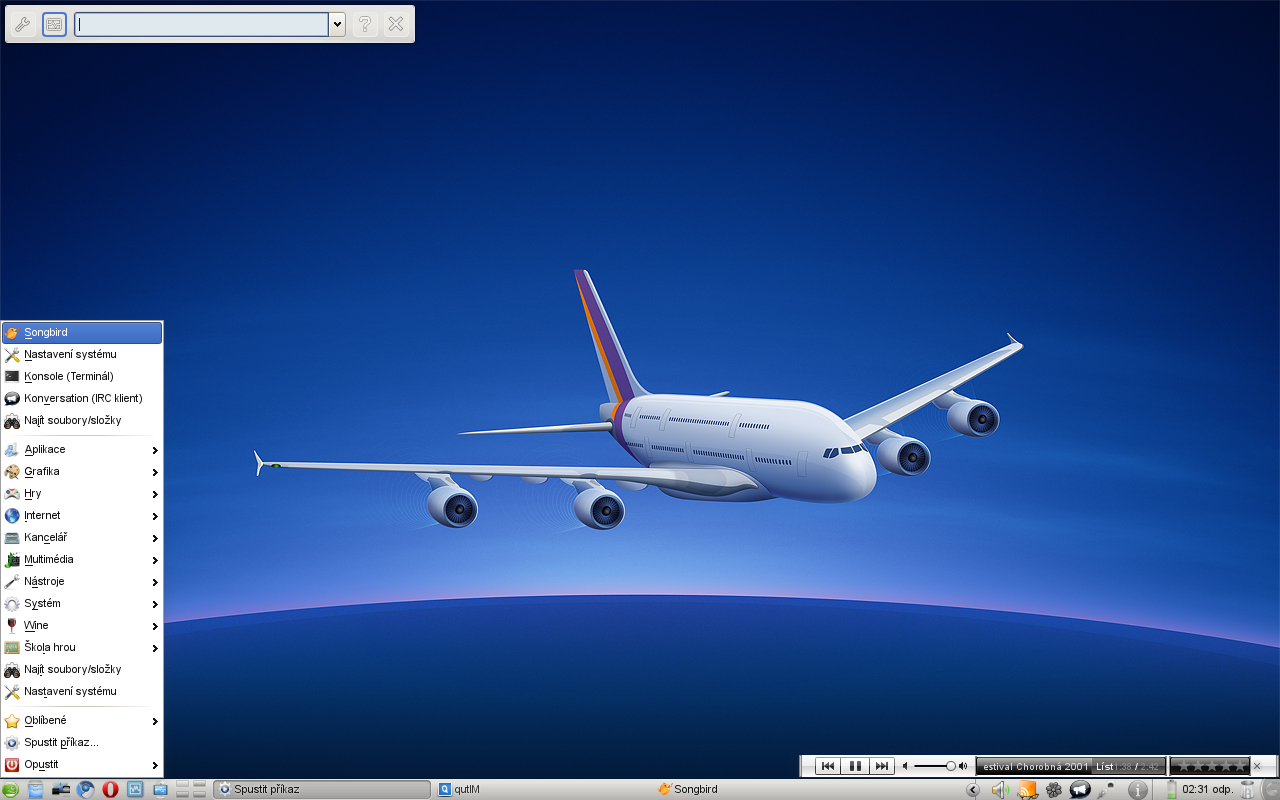1280x800 pixels.
Task: Adjust the Songbird volume slider
Action: (935, 766)
